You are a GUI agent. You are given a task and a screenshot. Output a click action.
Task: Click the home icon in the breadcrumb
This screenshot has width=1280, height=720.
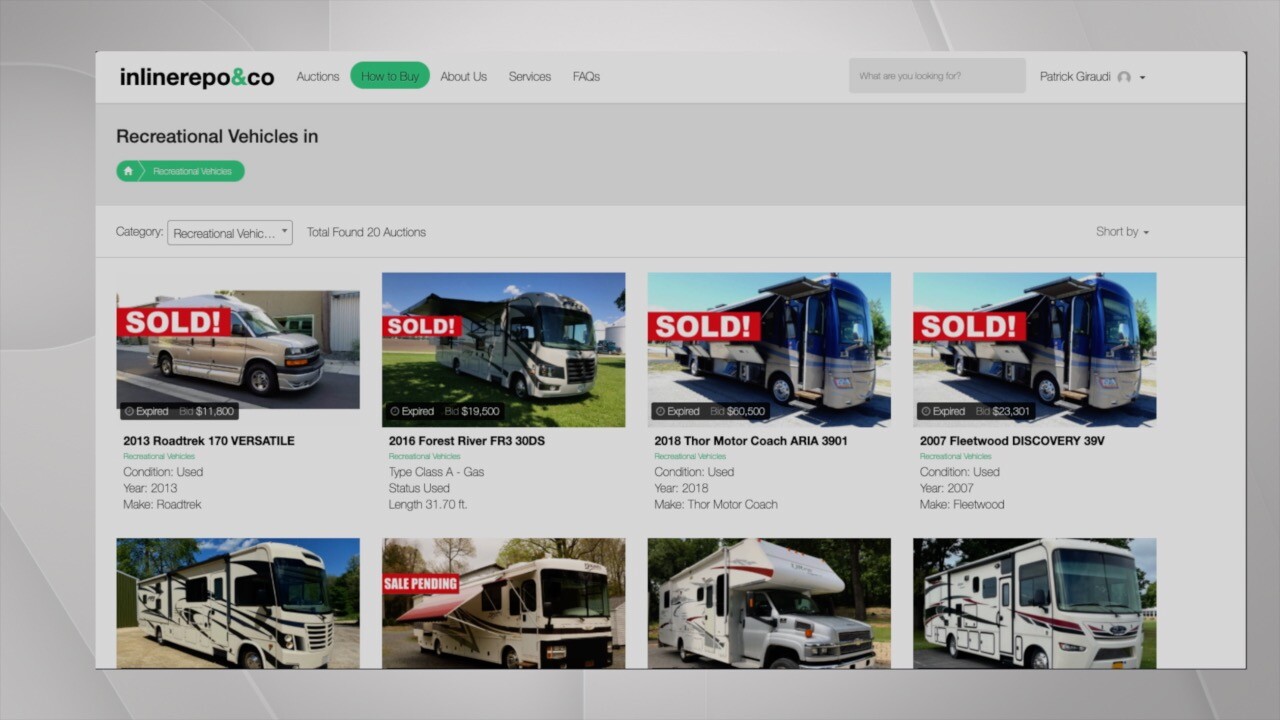click(128, 171)
